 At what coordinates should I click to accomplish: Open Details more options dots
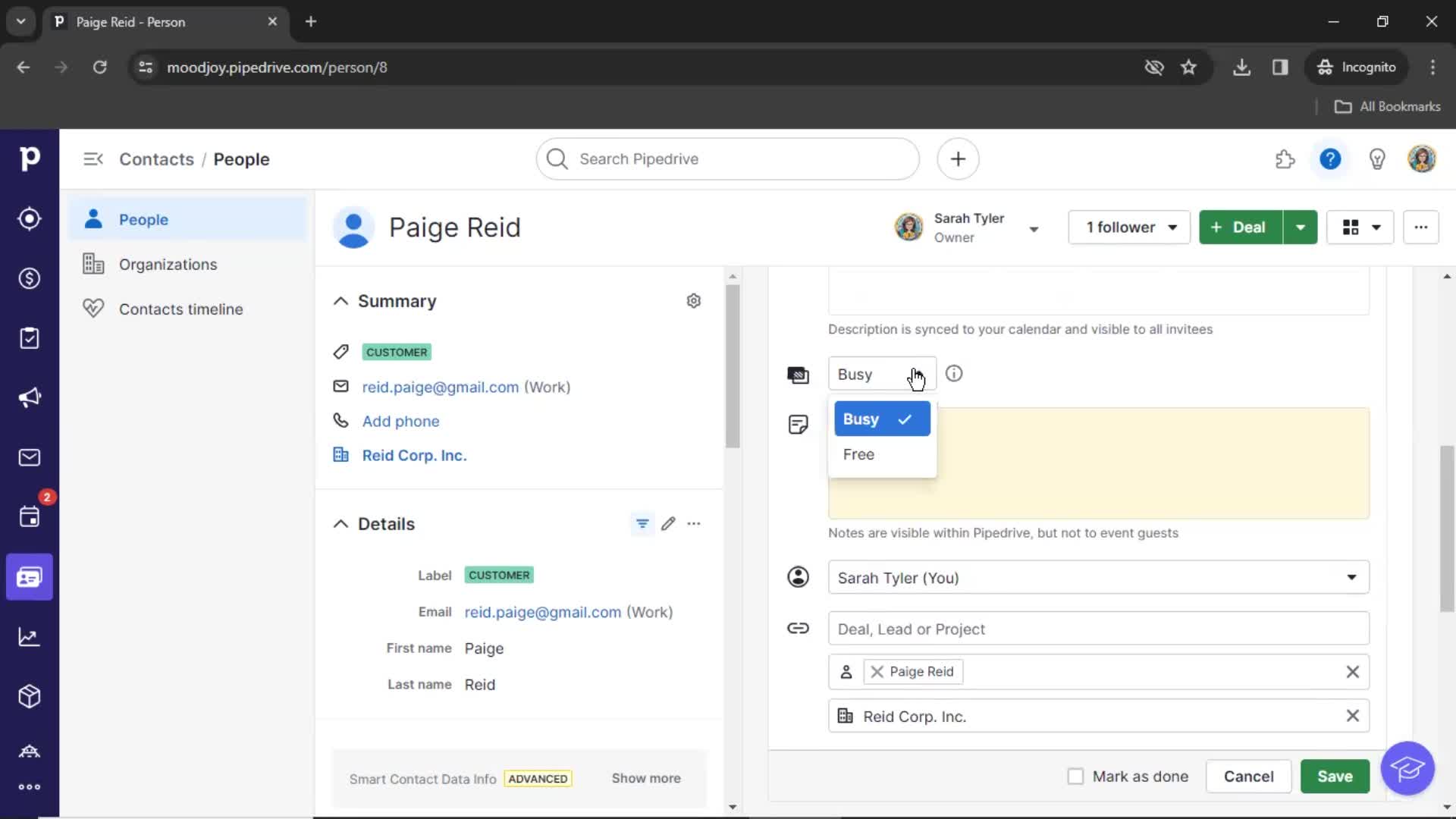[x=694, y=524]
